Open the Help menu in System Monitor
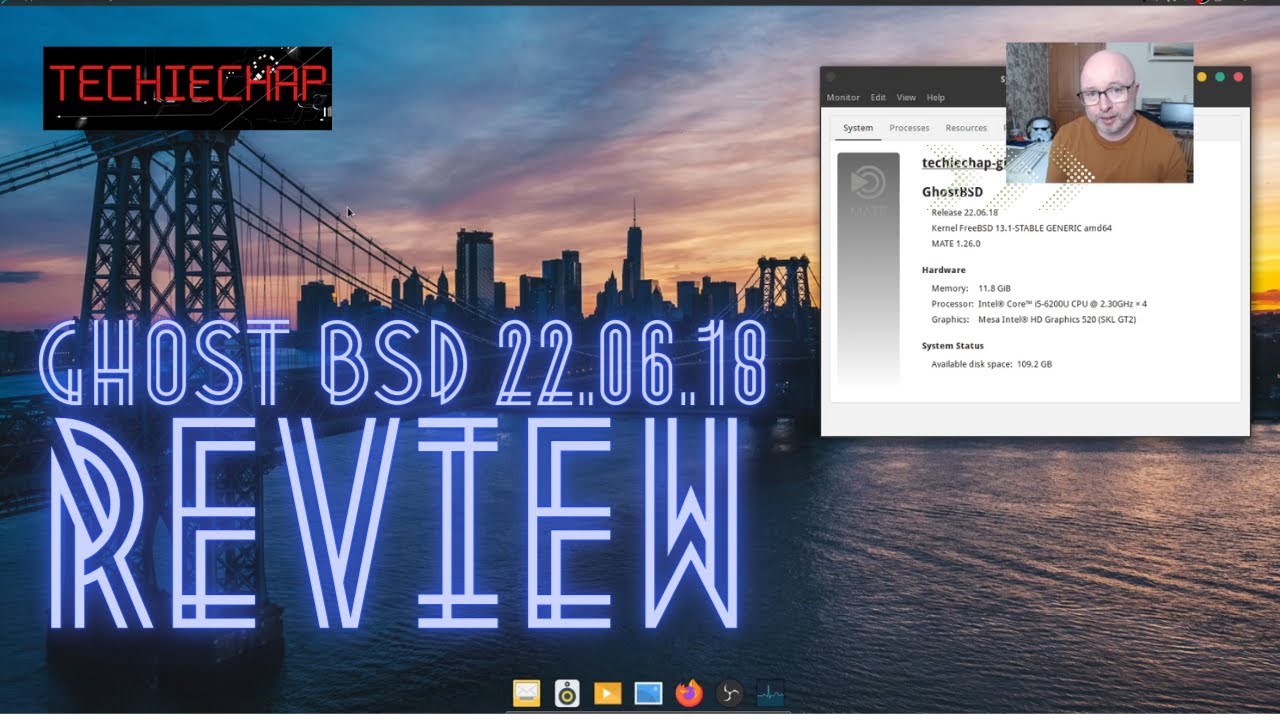 [935, 98]
